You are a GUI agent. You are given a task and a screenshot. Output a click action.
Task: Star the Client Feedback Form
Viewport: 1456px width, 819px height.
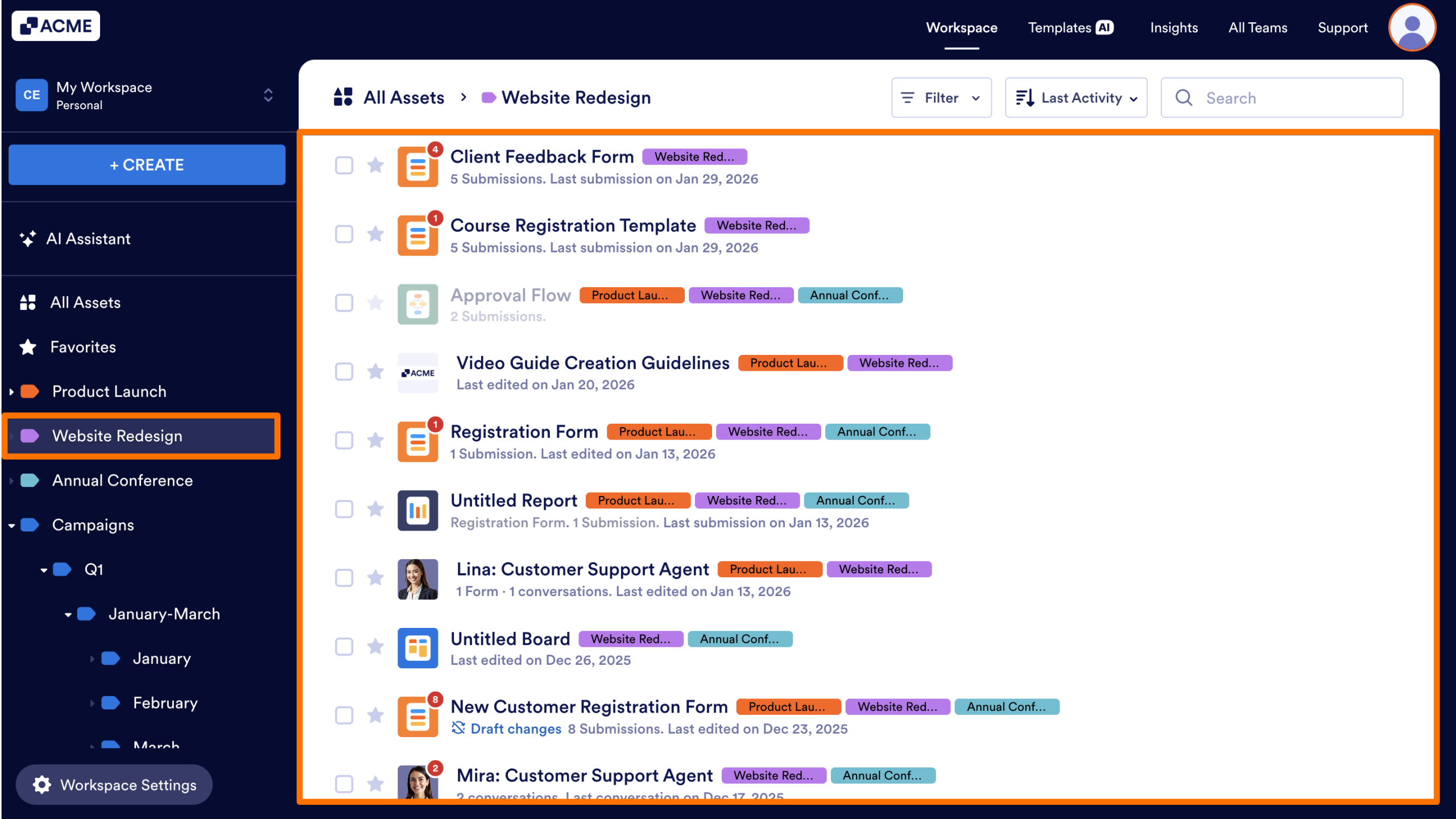point(375,166)
